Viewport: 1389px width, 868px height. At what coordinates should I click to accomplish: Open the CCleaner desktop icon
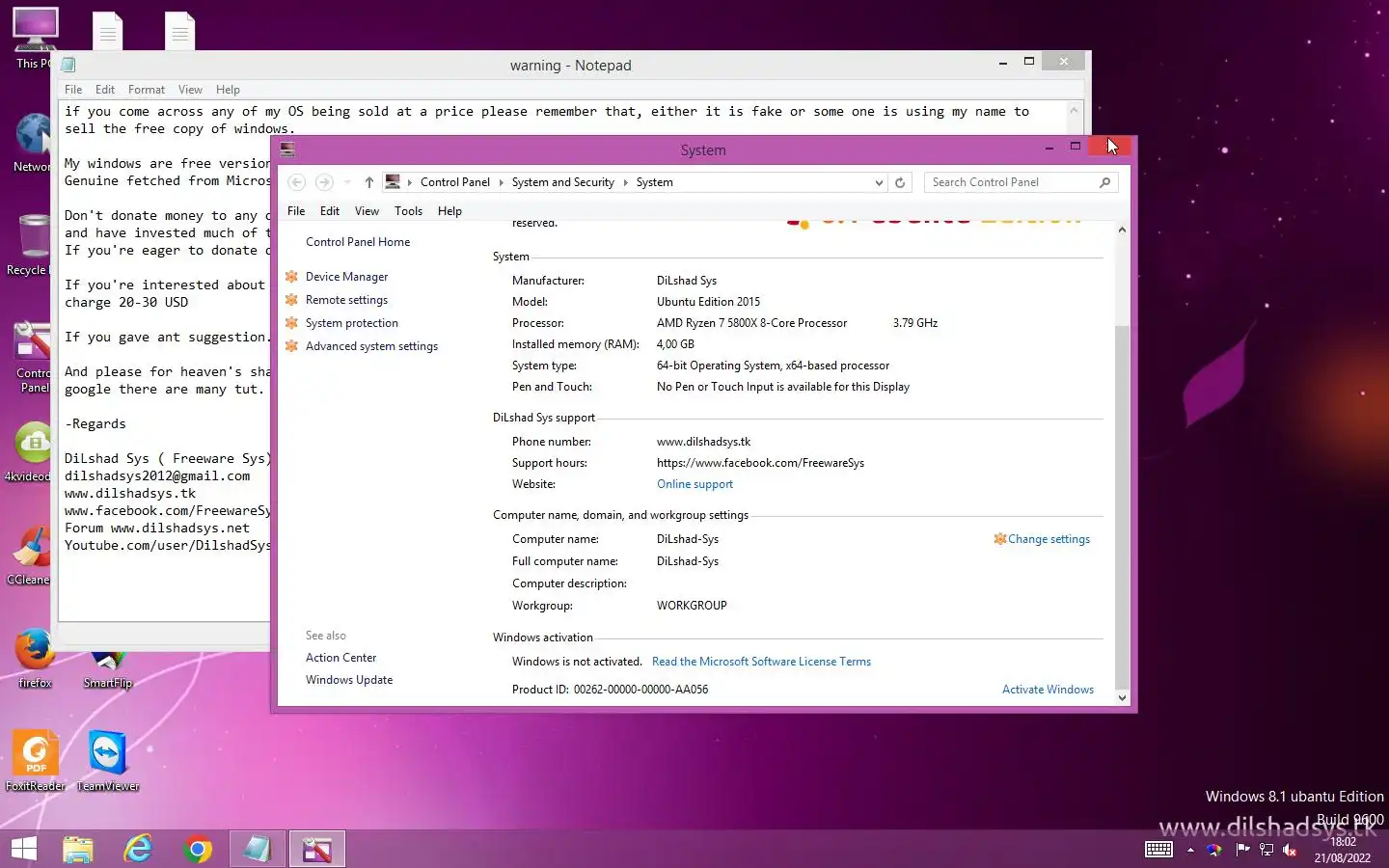click(31, 555)
